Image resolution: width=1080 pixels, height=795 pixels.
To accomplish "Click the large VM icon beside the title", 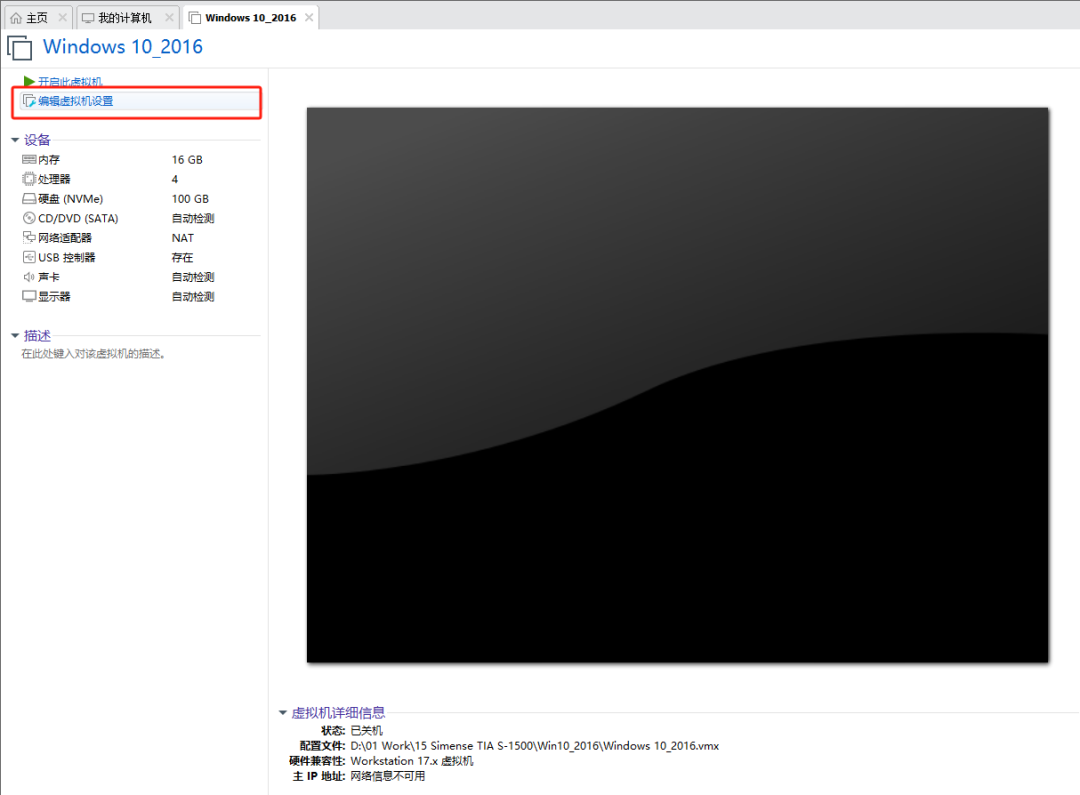I will click(x=19, y=48).
